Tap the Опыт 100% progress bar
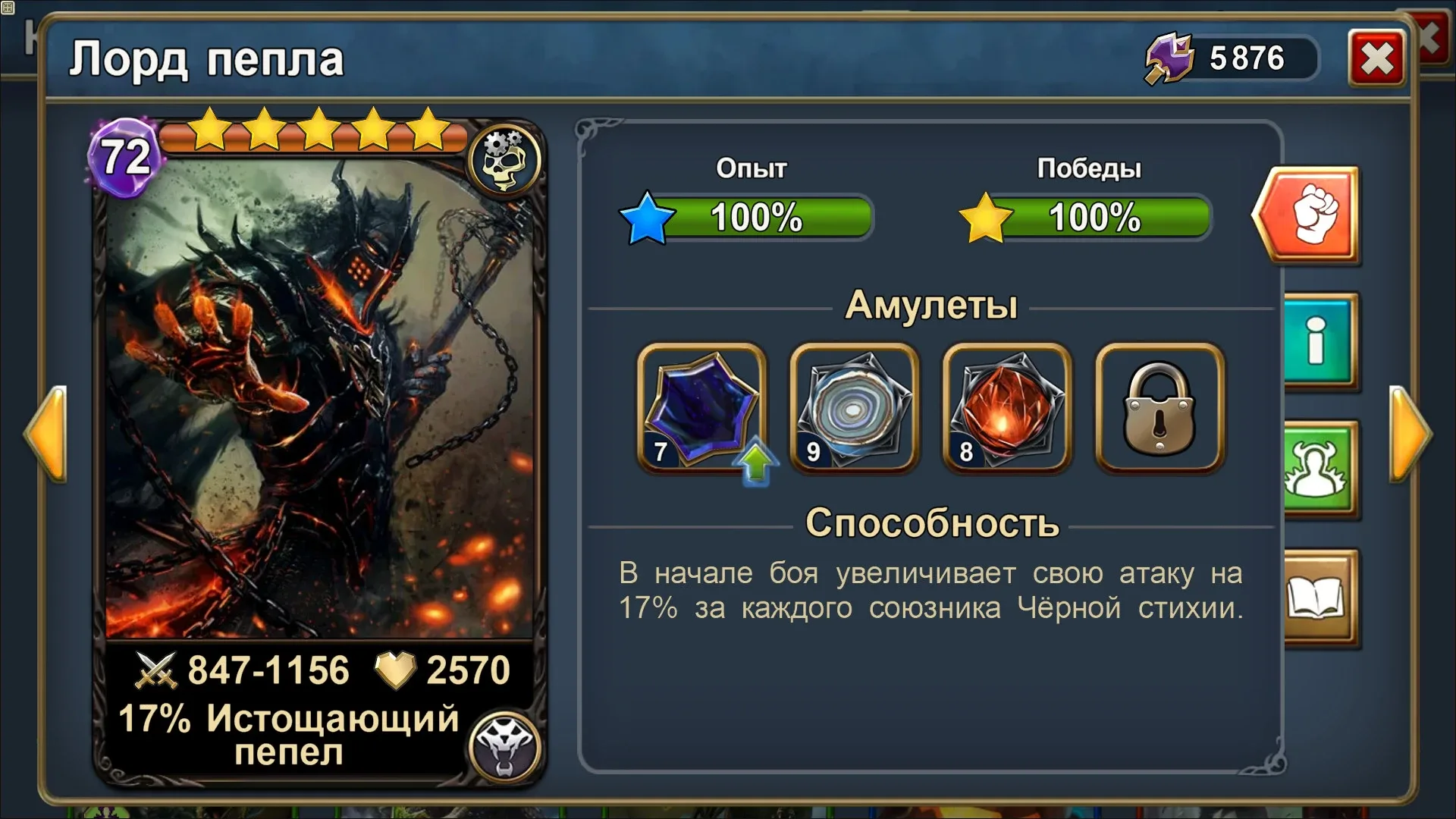This screenshot has height=819, width=1456. pos(748,218)
